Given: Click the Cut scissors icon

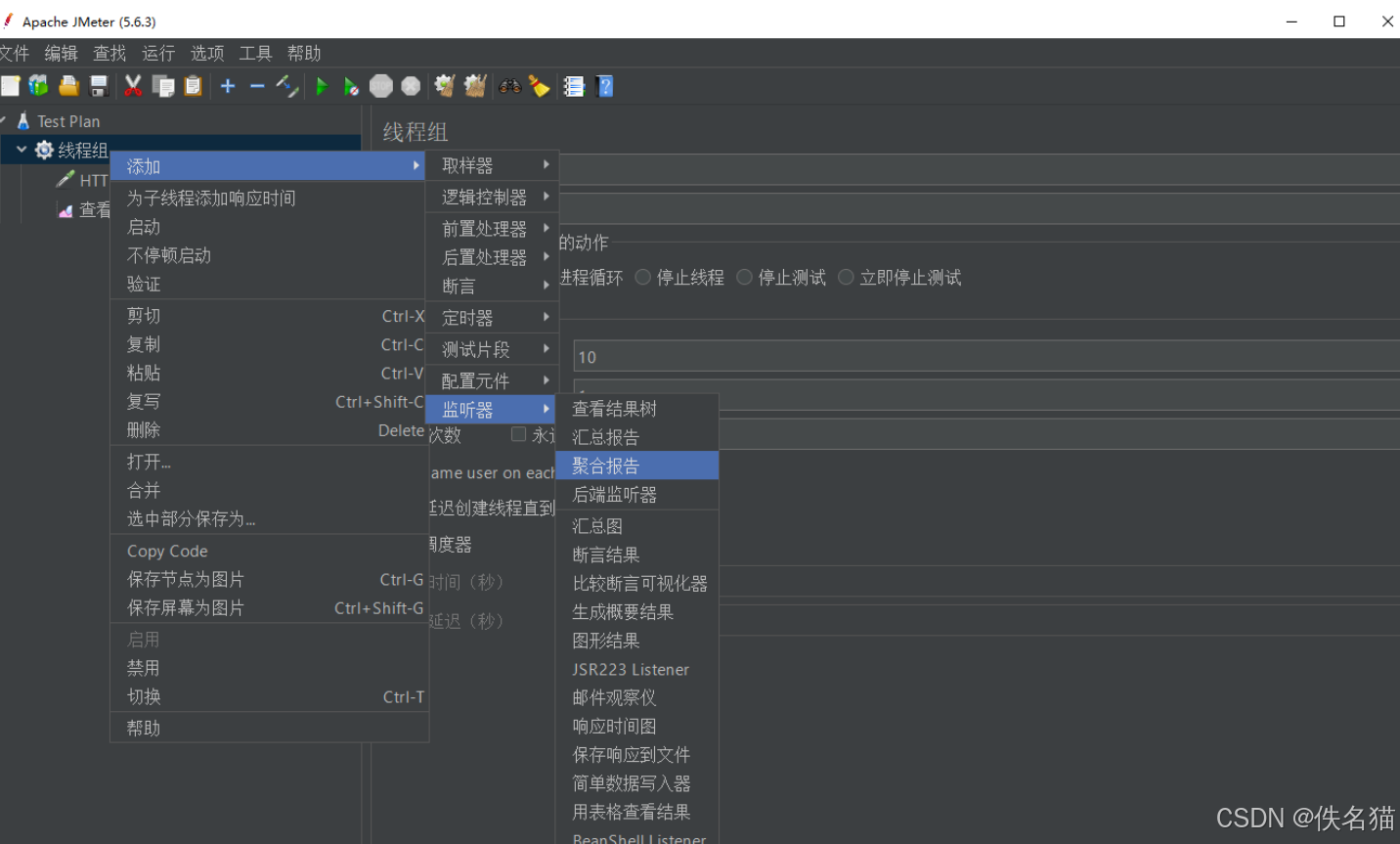Looking at the screenshot, I should coord(134,86).
